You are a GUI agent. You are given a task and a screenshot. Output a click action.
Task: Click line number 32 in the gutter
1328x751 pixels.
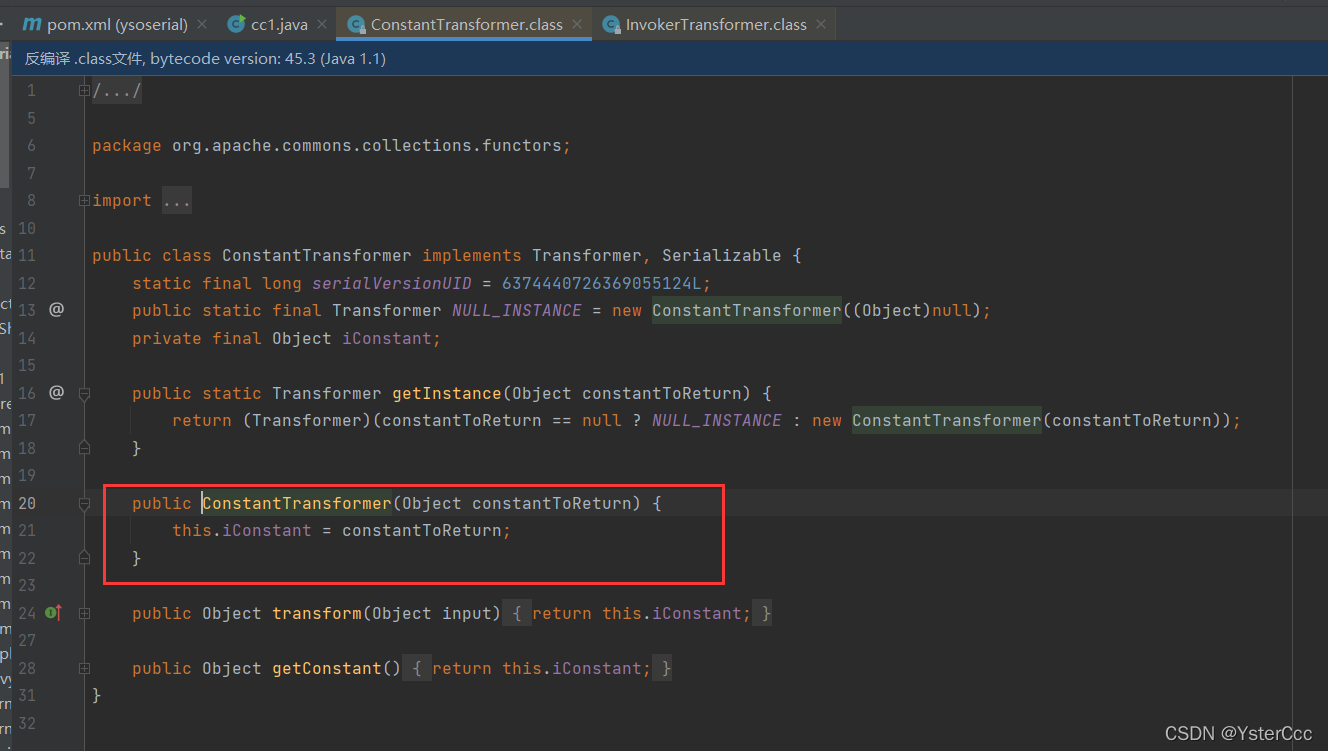pyautogui.click(x=27, y=723)
